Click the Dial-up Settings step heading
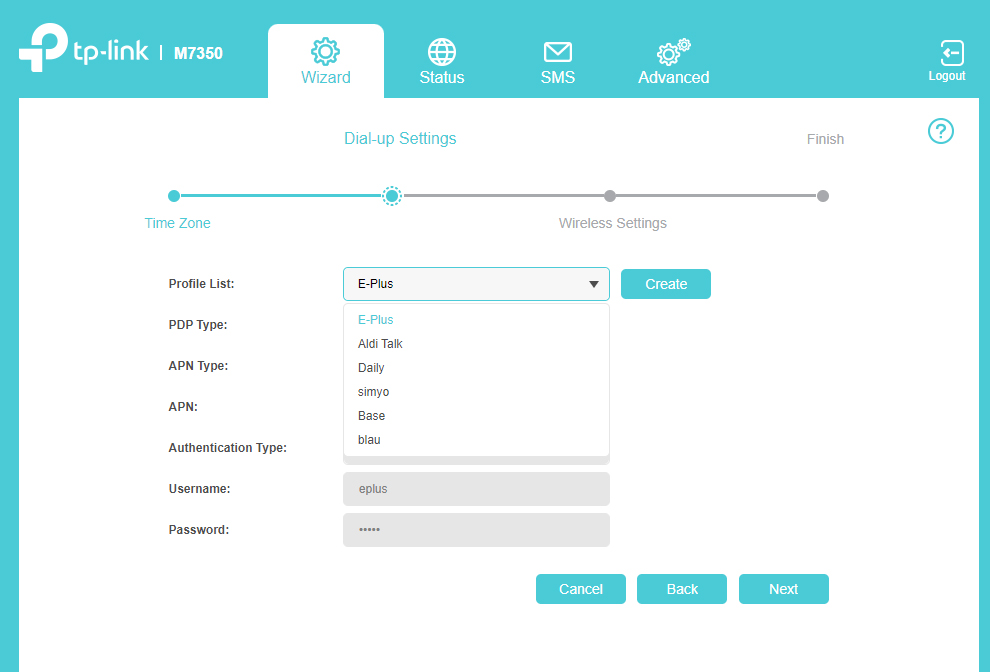The width and height of the screenshot is (990, 672). [x=400, y=139]
